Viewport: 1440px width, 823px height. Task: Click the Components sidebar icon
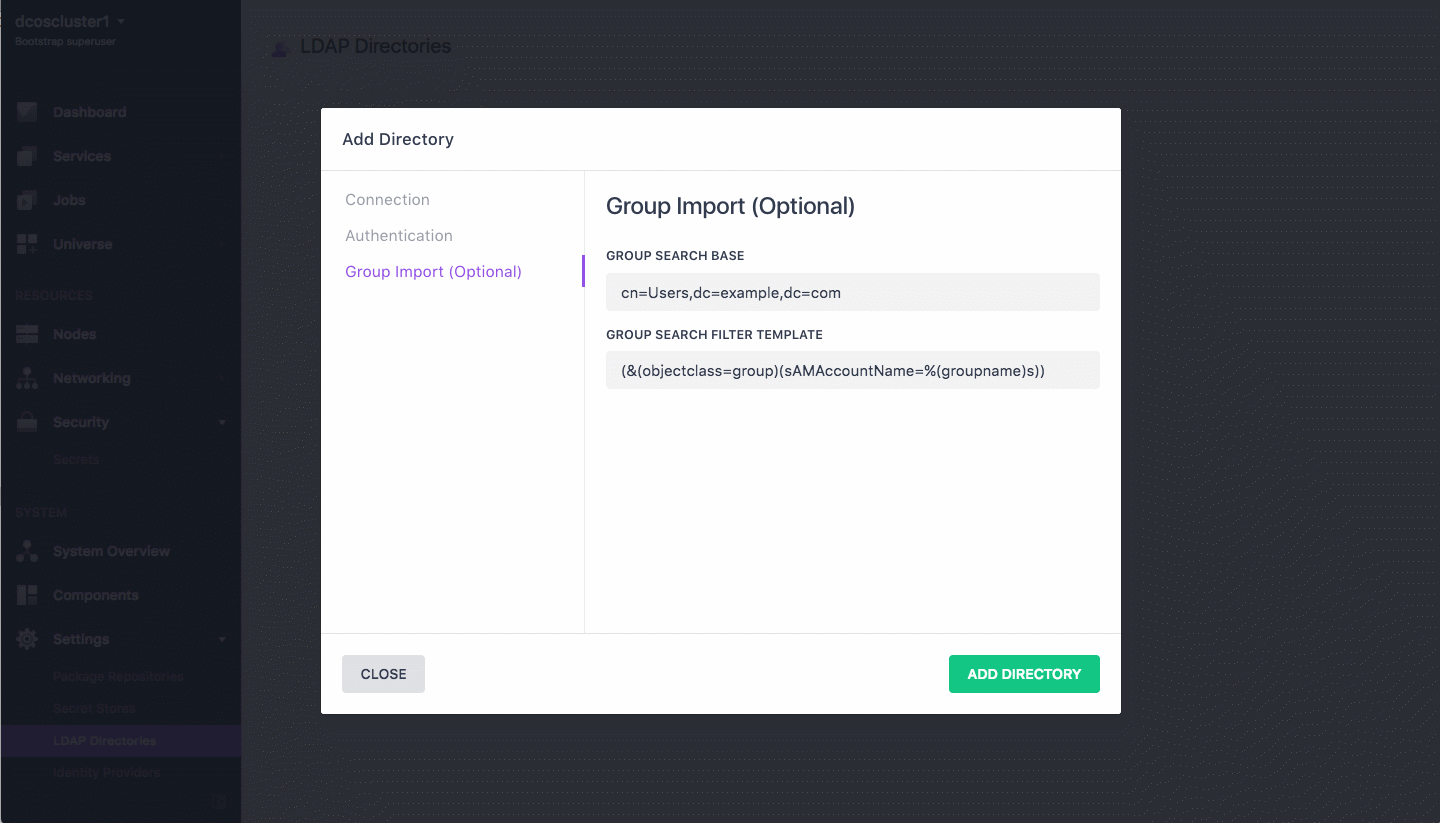click(27, 595)
